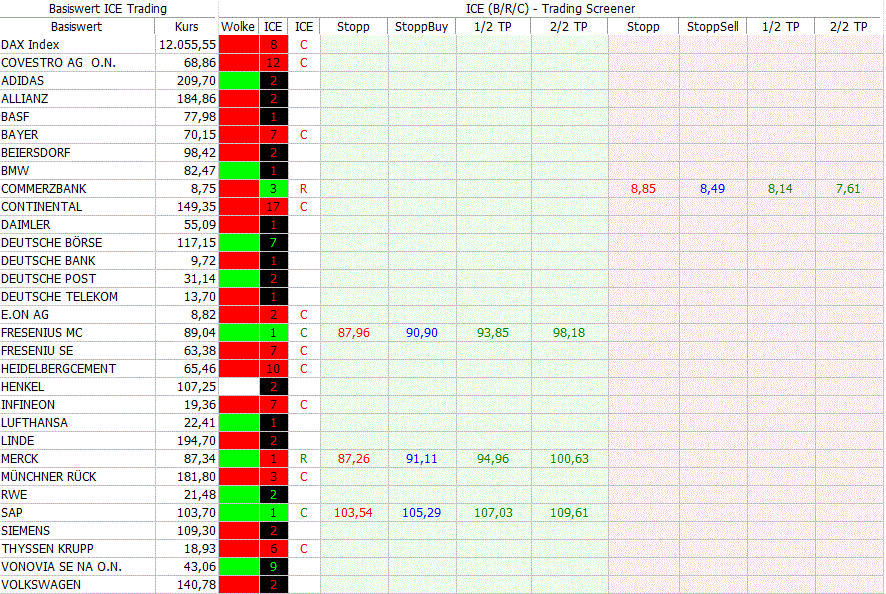
Task: Click Heidelbergcement ICE count cell 10
Action: pyautogui.click(x=273, y=369)
